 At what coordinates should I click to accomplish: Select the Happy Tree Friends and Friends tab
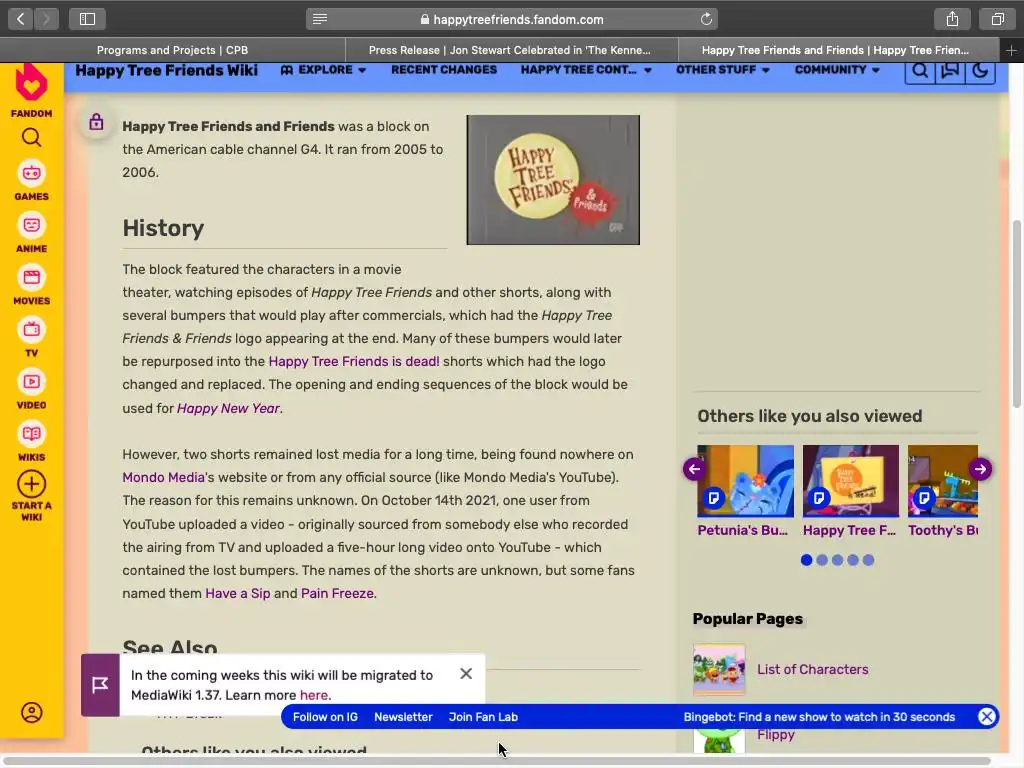point(839,50)
